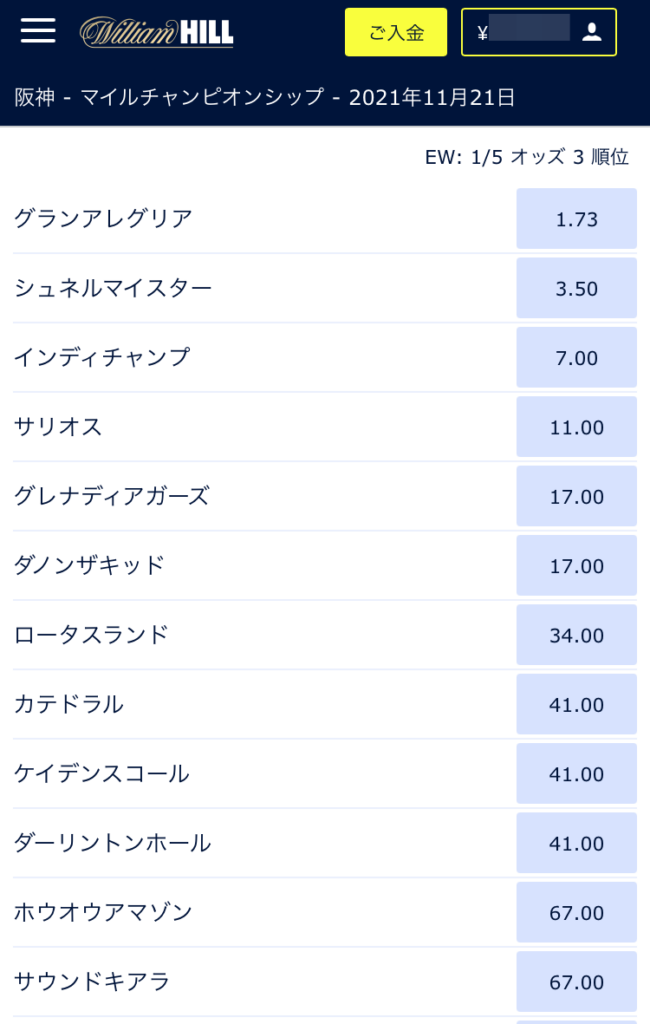Screen dimensions: 650x1024
Task: Tap 41.00 odds for ダーリントンホール
Action: click(x=576, y=843)
